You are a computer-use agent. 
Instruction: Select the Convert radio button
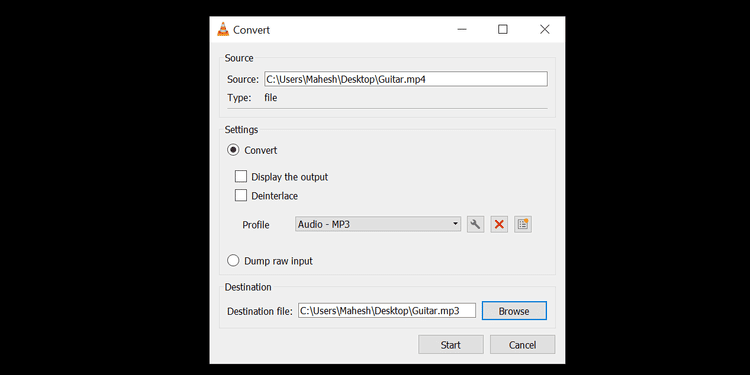tap(233, 150)
